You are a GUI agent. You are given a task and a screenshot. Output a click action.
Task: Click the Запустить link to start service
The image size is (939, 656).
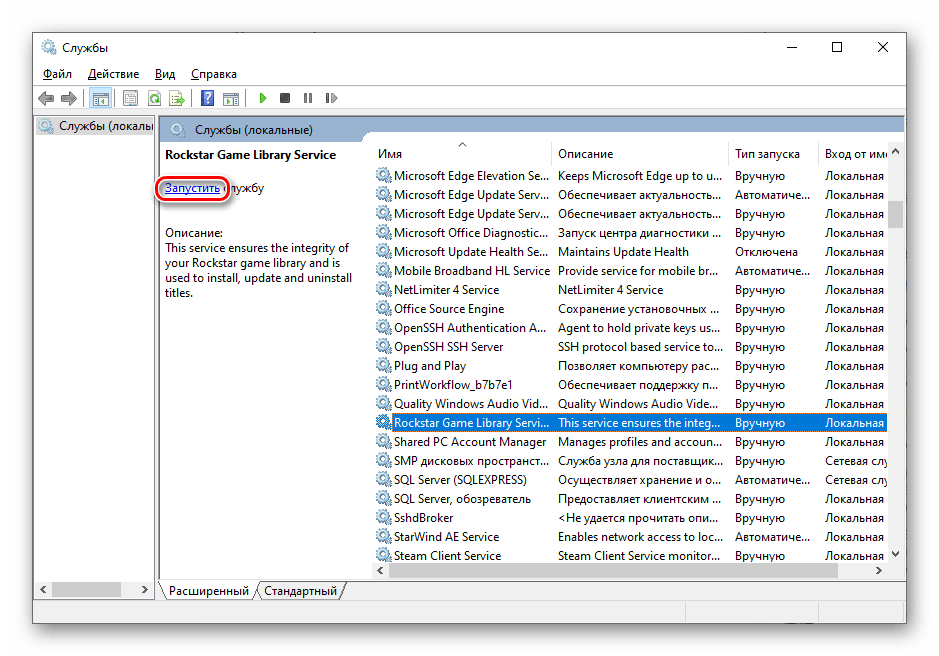click(x=192, y=188)
